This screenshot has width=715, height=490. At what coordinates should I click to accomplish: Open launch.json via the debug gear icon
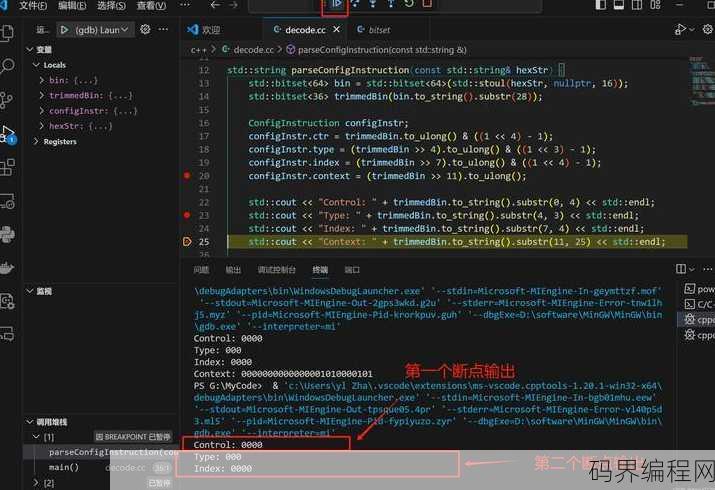pos(145,29)
